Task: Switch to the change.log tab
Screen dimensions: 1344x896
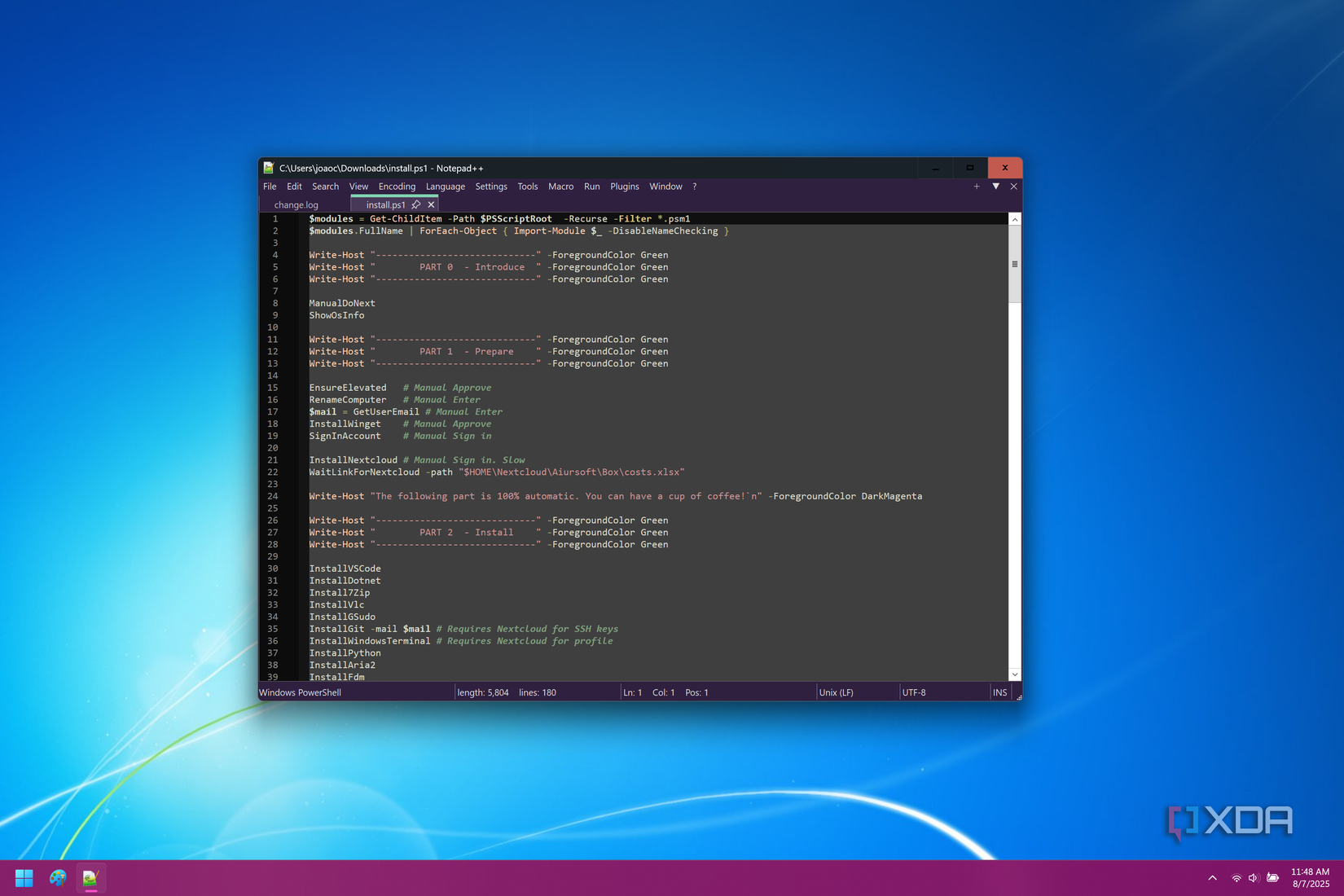Action: click(295, 204)
